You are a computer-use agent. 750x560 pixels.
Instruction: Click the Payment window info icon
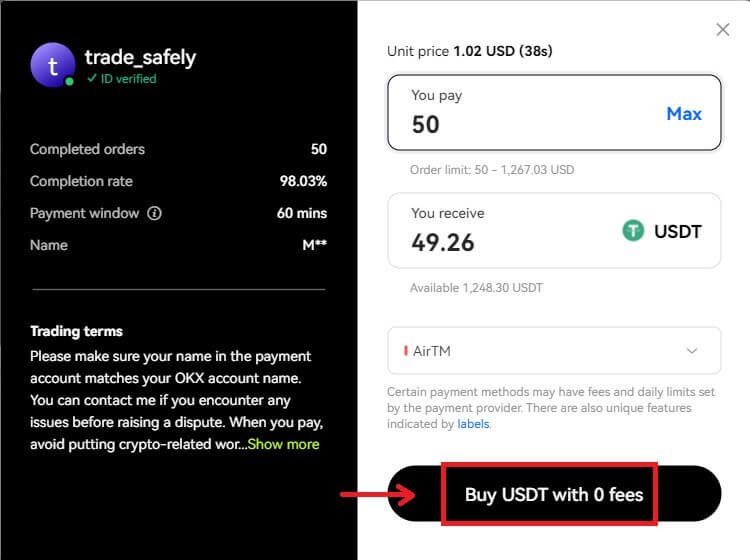(154, 213)
